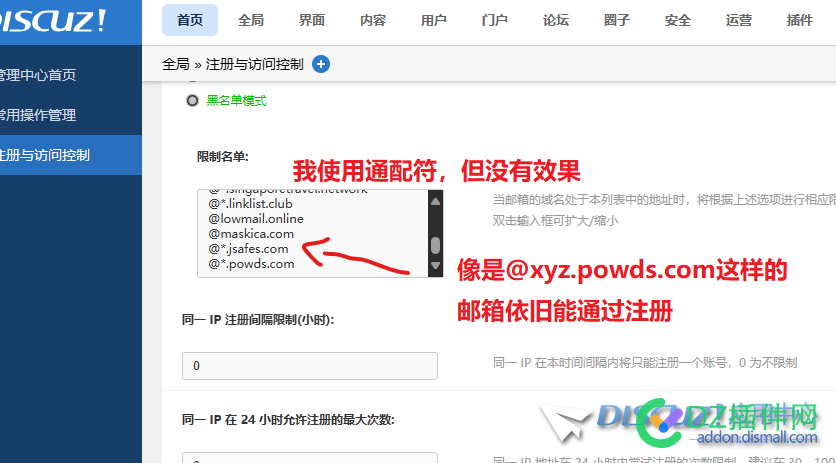
Task: Select the 黑名单模式 radio button
Action: pyautogui.click(x=192, y=100)
